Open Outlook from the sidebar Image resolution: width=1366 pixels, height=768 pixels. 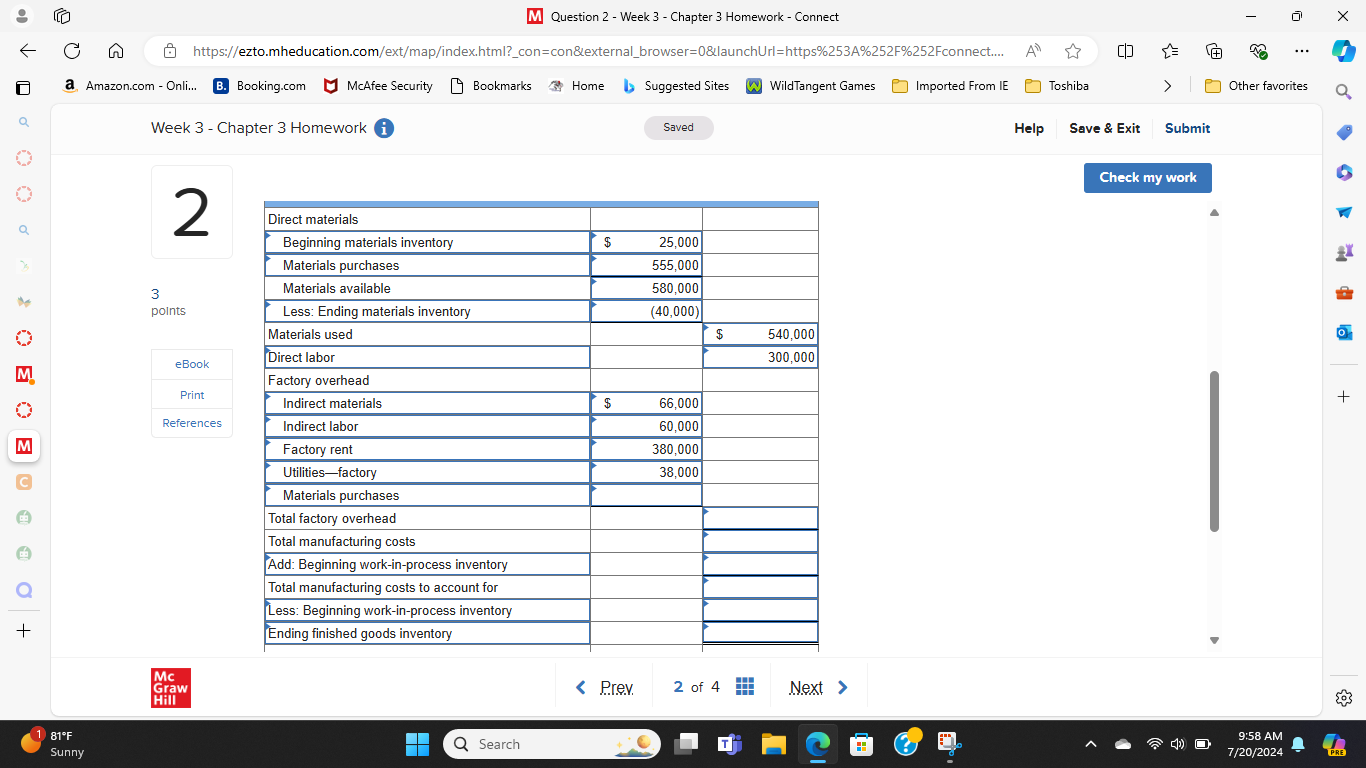click(1343, 332)
